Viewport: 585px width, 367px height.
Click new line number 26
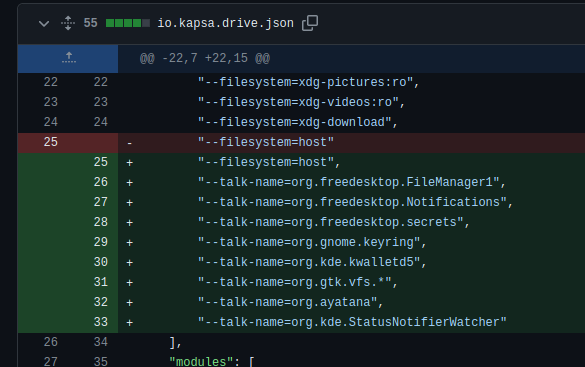coord(101,182)
